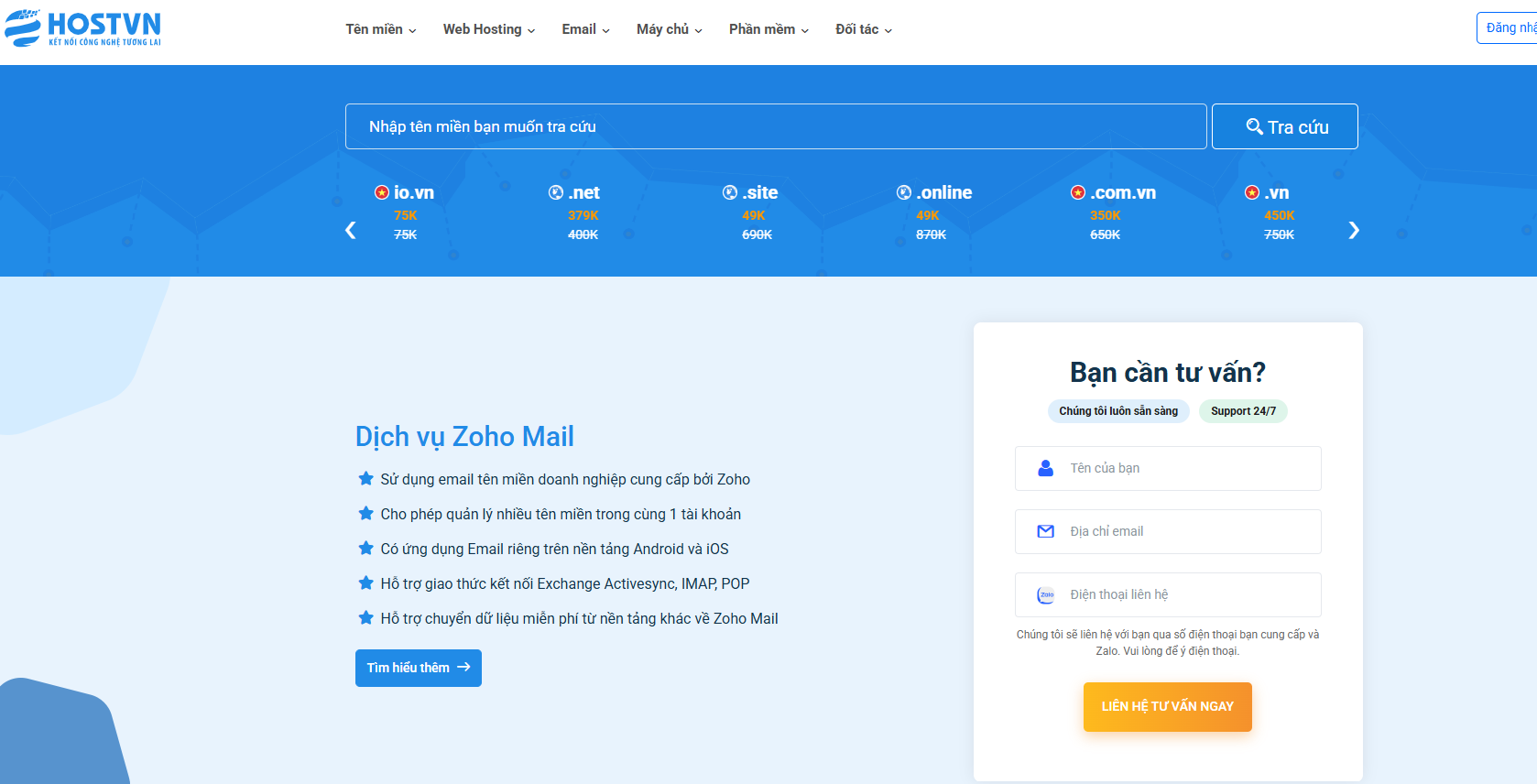Focus the domain search input field
The height and width of the screenshot is (784, 1537).
pyautogui.click(x=776, y=126)
